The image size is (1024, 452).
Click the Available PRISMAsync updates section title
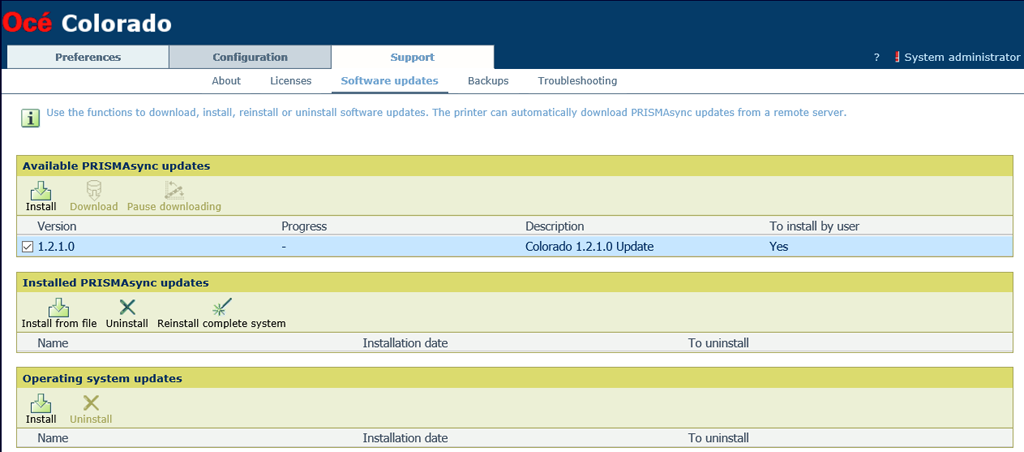point(116,166)
